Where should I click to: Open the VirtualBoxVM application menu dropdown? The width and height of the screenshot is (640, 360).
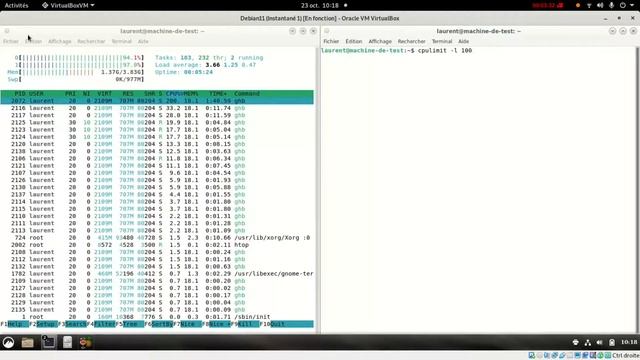click(x=68, y=5)
